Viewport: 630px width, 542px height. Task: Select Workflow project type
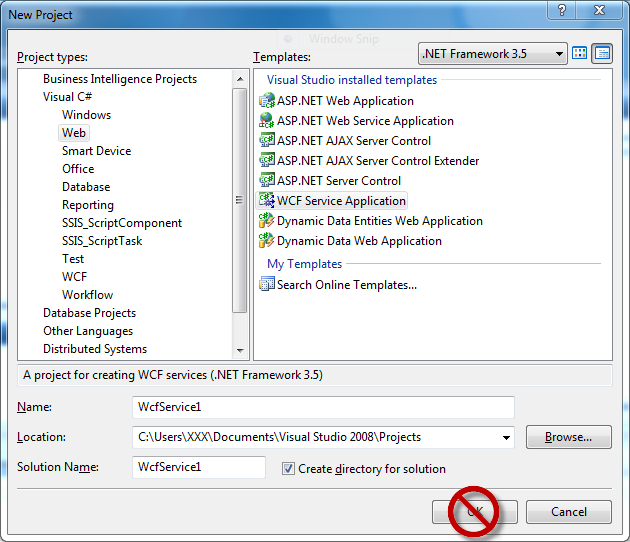coord(87,295)
